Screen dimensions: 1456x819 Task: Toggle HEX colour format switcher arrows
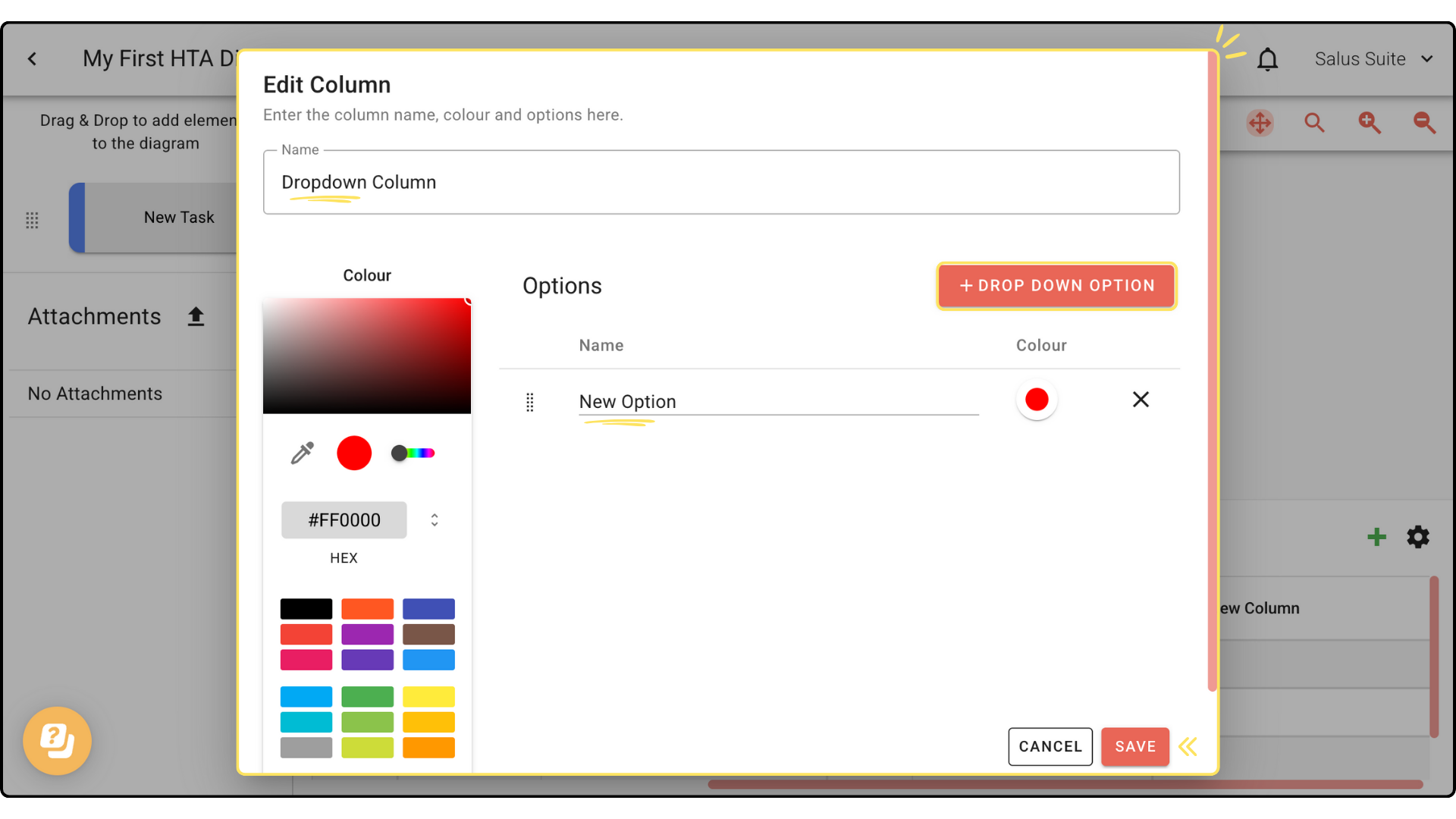(435, 520)
